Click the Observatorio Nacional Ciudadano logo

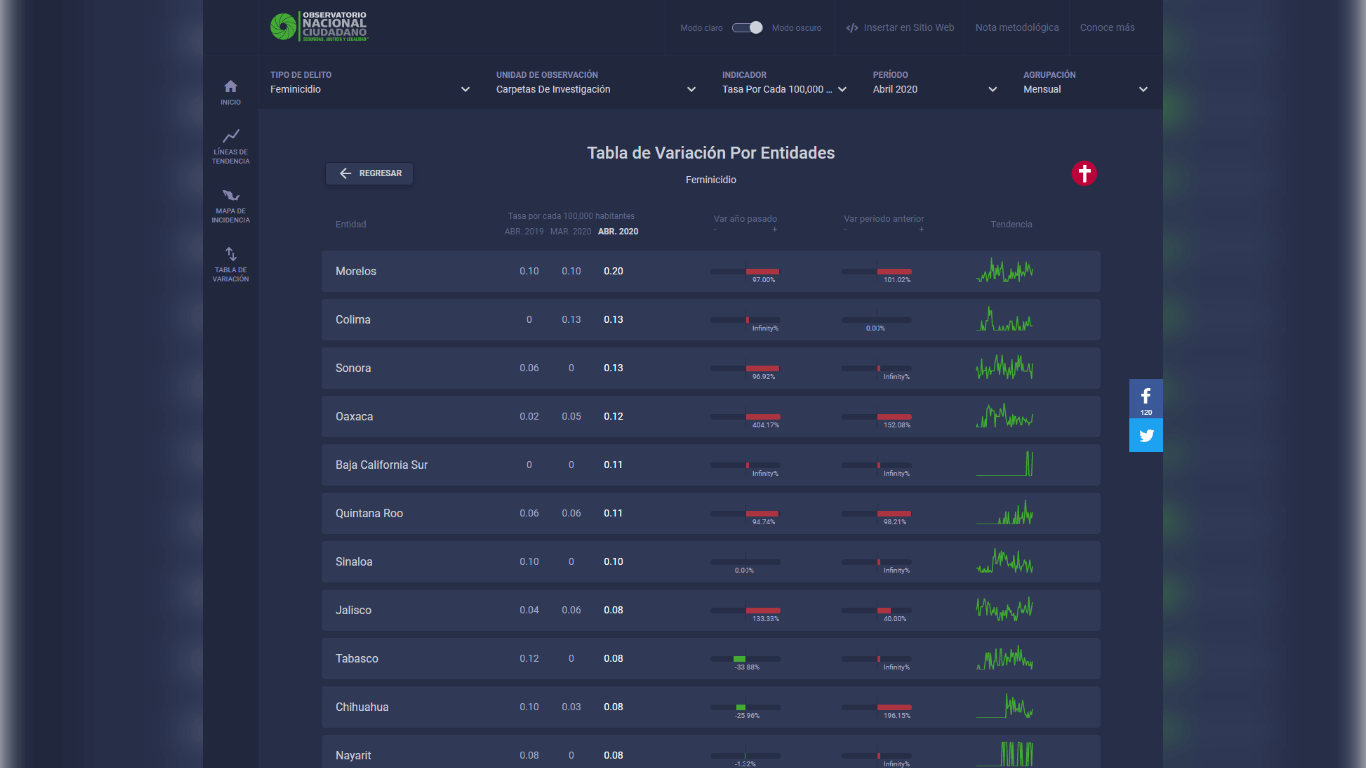319,27
